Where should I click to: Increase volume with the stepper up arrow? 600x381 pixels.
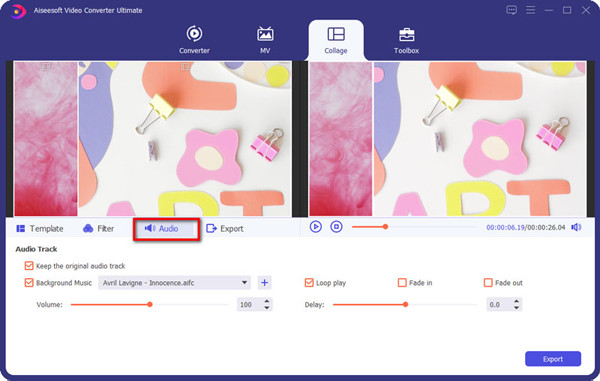267,301
